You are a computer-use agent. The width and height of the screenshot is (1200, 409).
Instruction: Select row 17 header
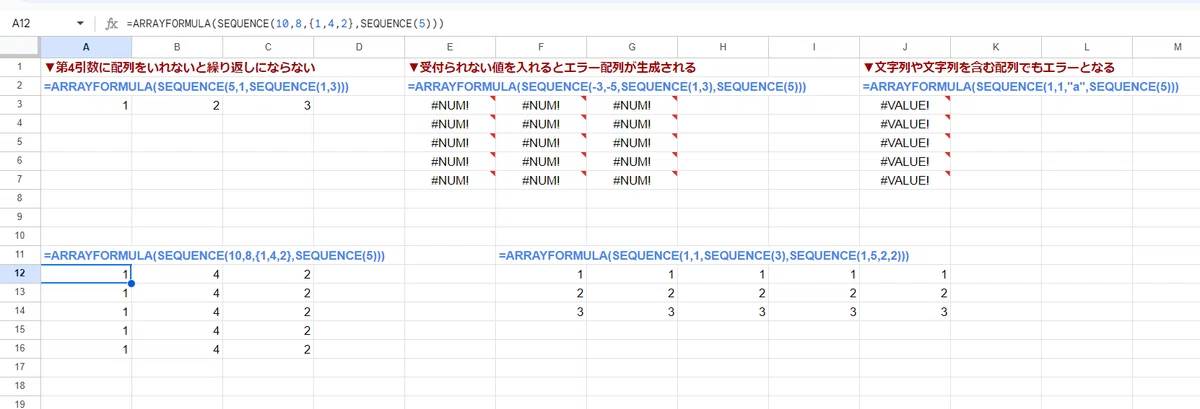pyautogui.click(x=20, y=368)
